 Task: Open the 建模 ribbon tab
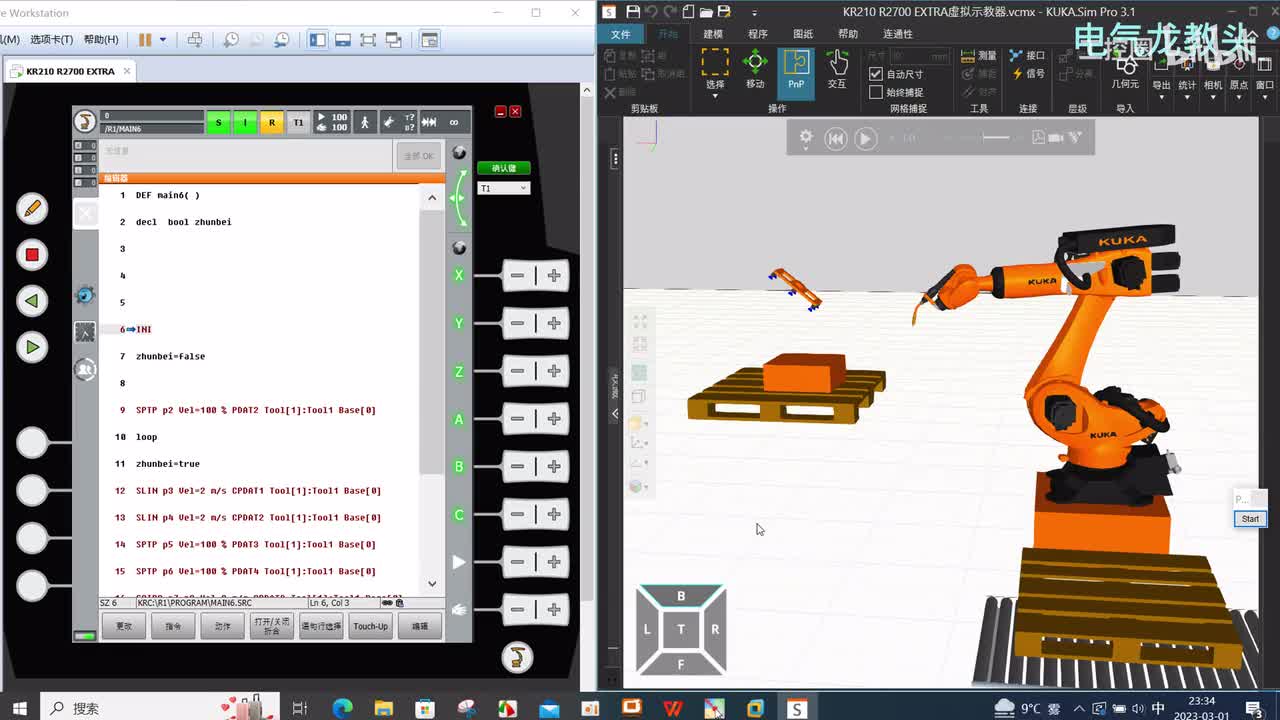pos(713,34)
